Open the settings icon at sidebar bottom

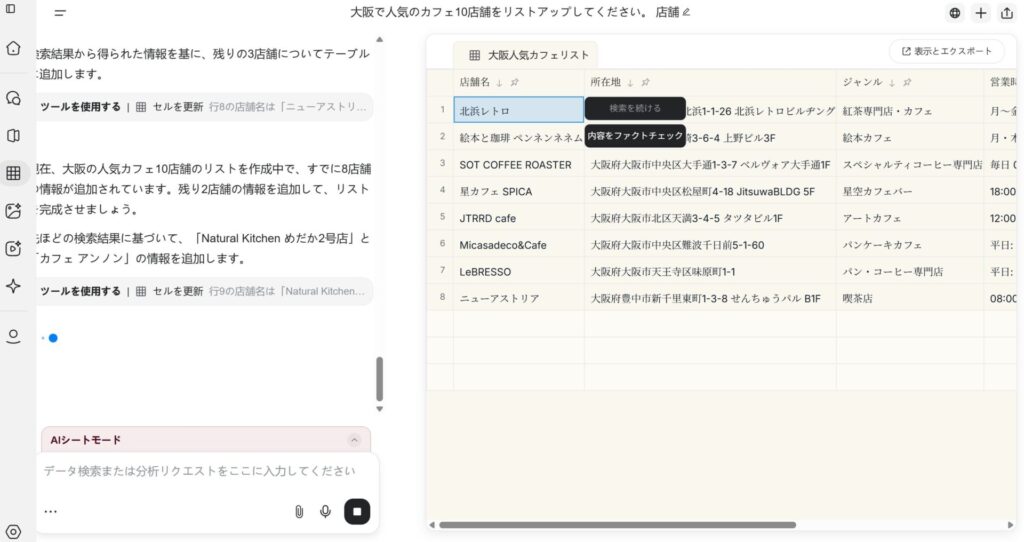point(13,532)
